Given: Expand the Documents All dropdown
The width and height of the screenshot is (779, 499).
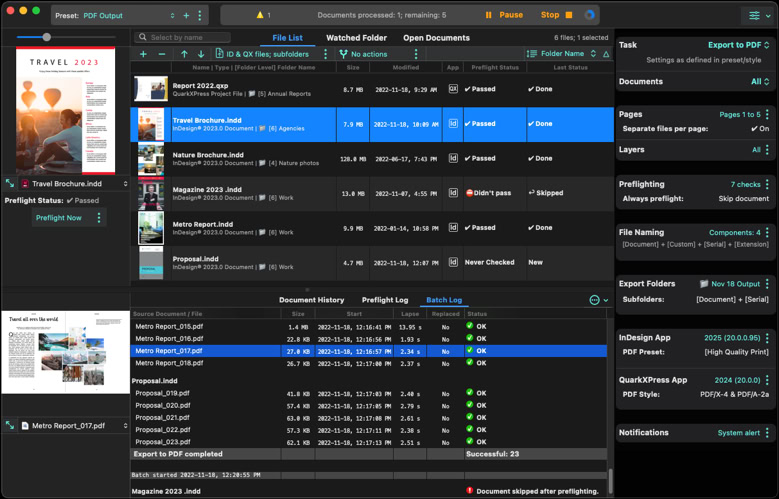Looking at the screenshot, I should point(760,82).
